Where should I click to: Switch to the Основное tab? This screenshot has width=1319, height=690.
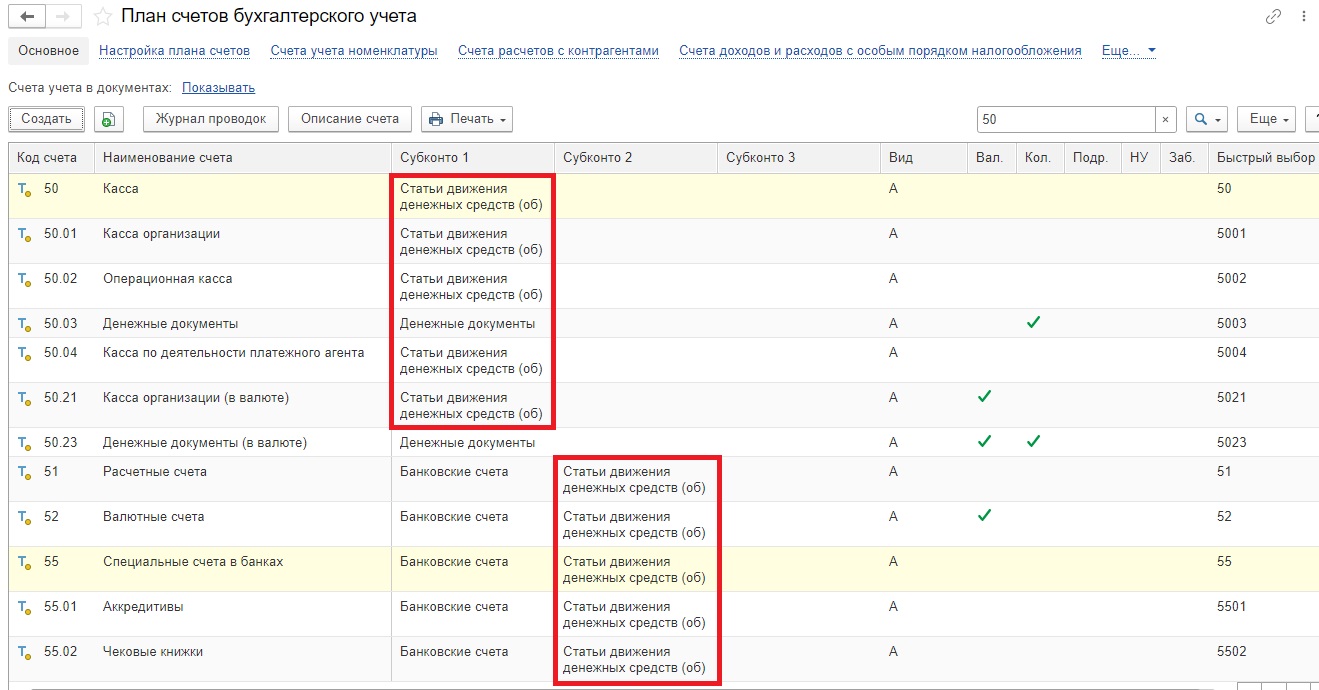(x=48, y=51)
